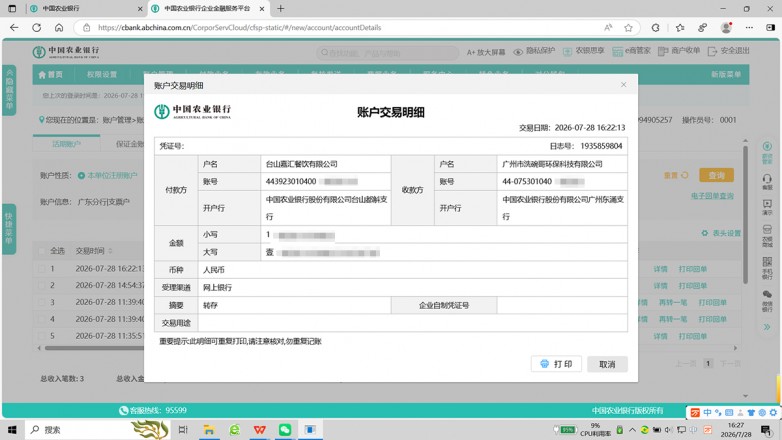Click the 打印 button in the dialog
Screen dimensions: 782x440
pyautogui.click(x=556, y=364)
